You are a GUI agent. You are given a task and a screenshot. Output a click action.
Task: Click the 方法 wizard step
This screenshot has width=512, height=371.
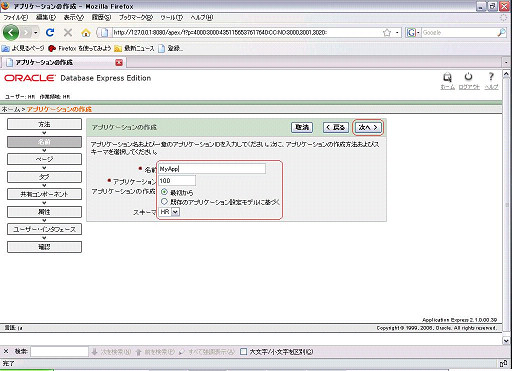point(44,124)
